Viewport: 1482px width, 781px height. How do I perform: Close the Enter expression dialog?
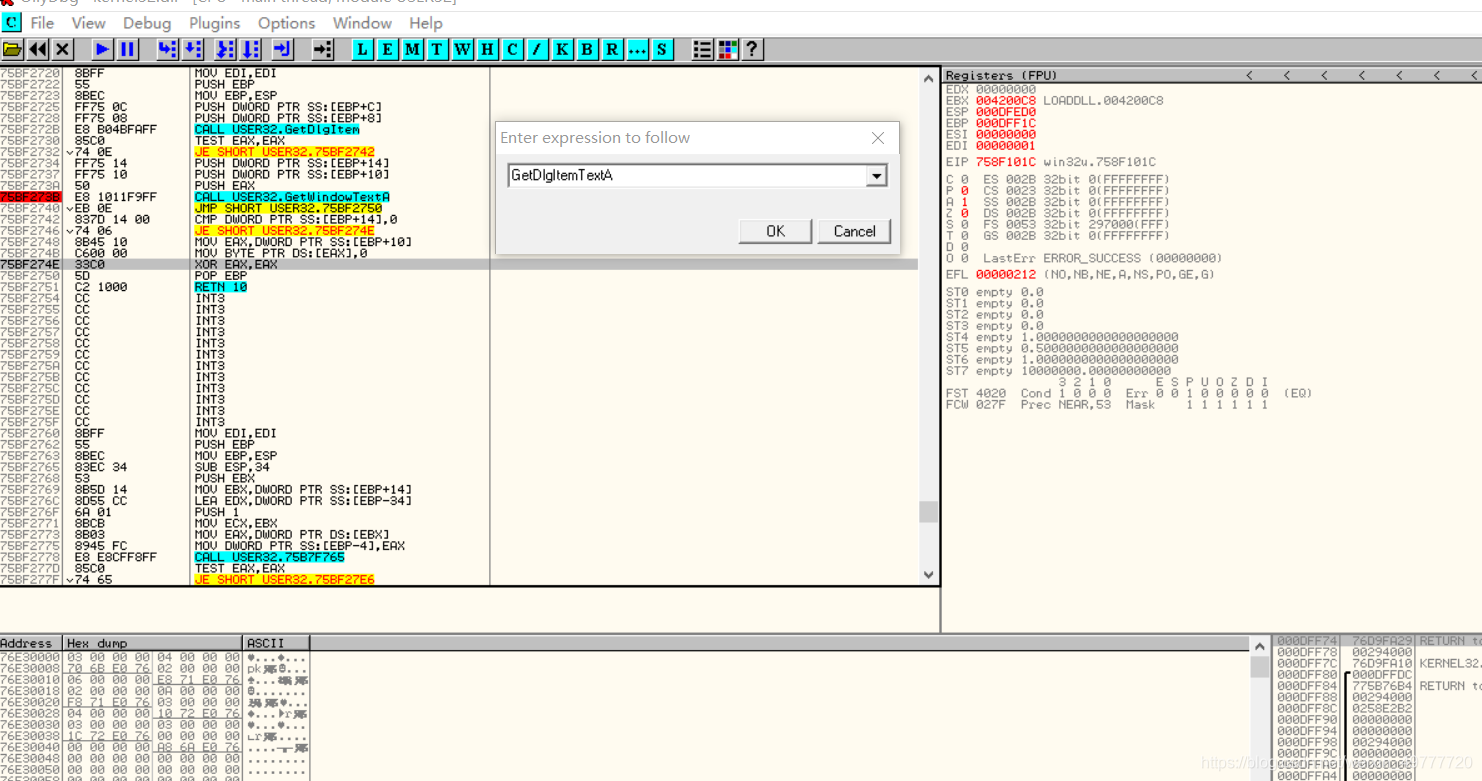tap(878, 138)
